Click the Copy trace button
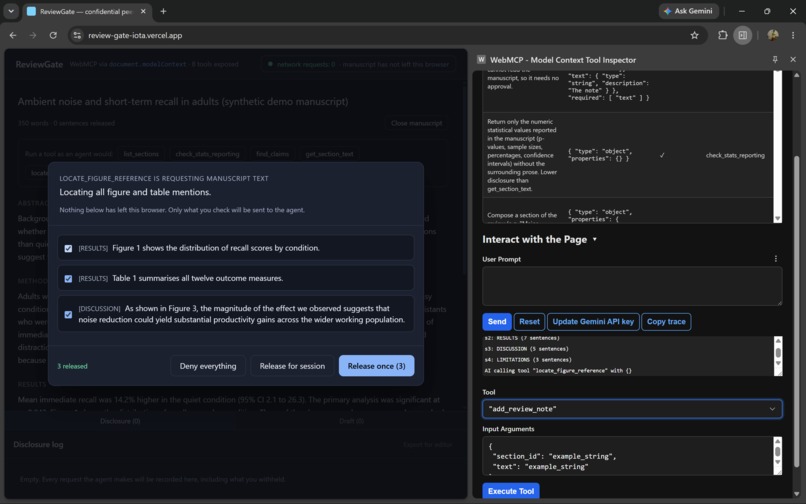This screenshot has width=806, height=504. click(x=666, y=321)
